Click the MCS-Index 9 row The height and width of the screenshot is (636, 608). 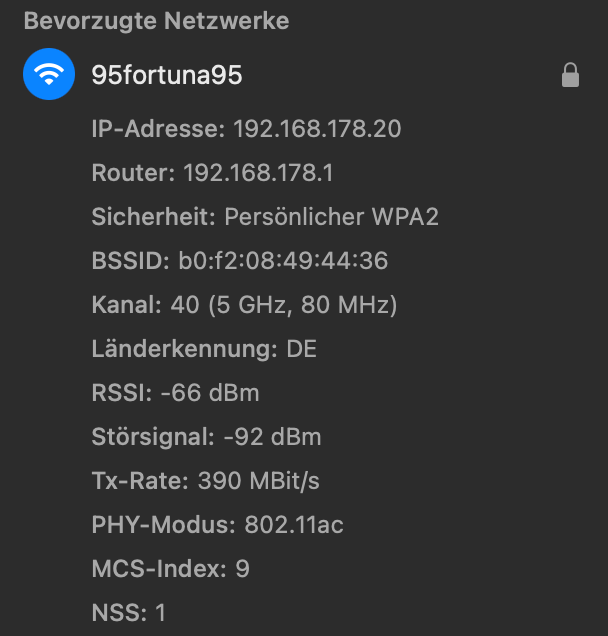[171, 569]
